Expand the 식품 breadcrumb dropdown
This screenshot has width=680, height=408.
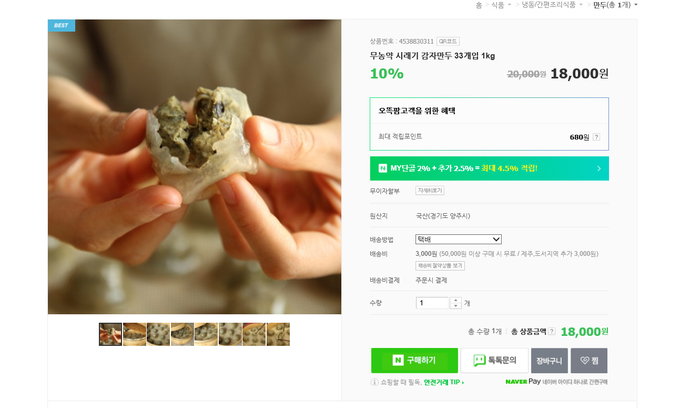(510, 5)
